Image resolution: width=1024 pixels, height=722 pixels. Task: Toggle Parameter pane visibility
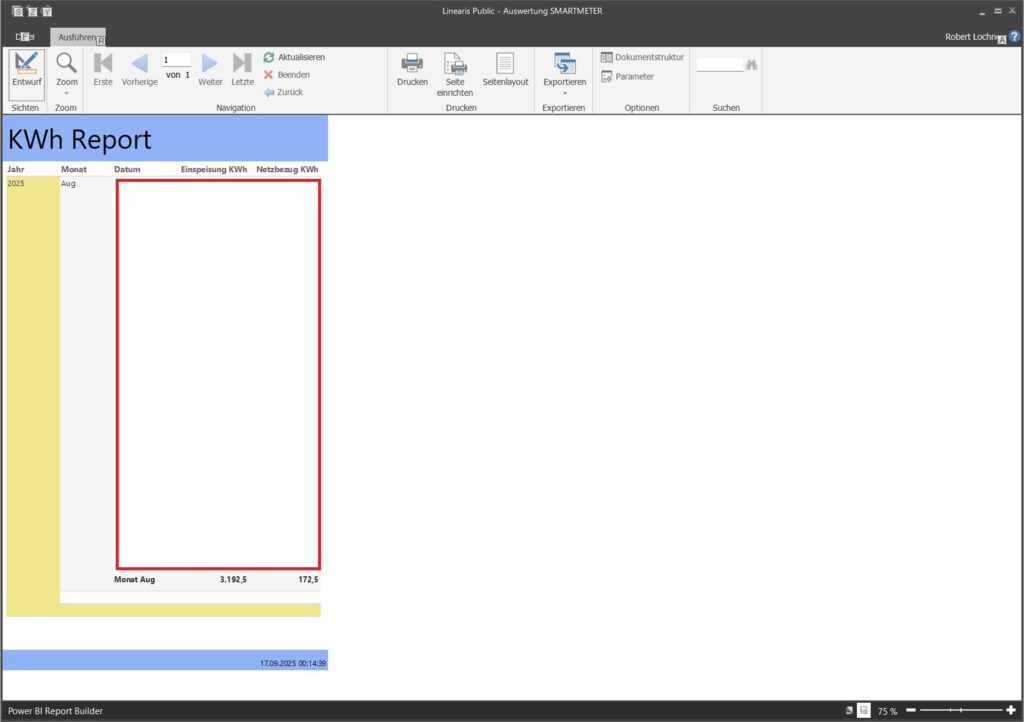(627, 76)
